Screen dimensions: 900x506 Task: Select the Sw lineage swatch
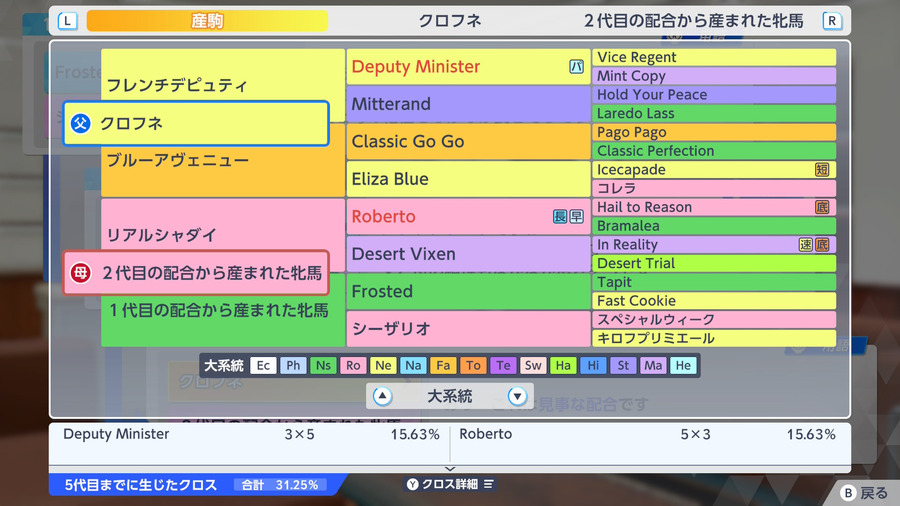(533, 365)
